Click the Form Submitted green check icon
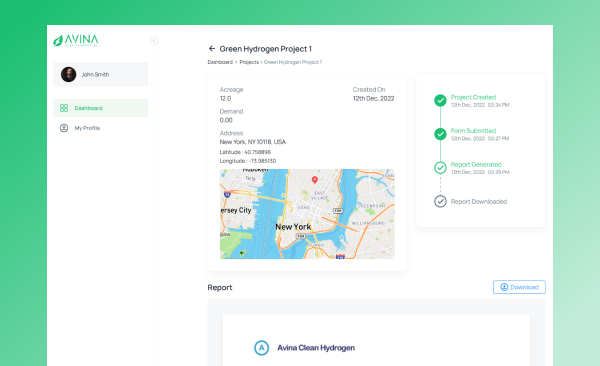 (440, 134)
